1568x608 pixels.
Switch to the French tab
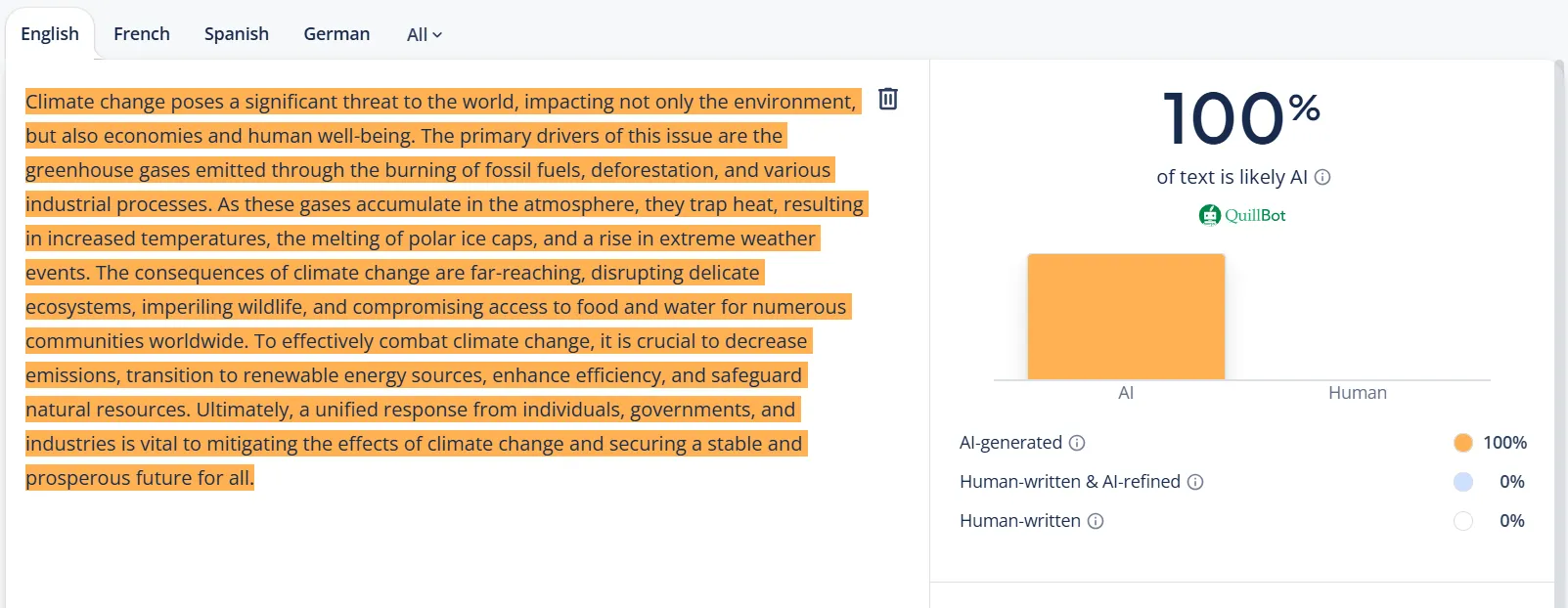pos(141,33)
